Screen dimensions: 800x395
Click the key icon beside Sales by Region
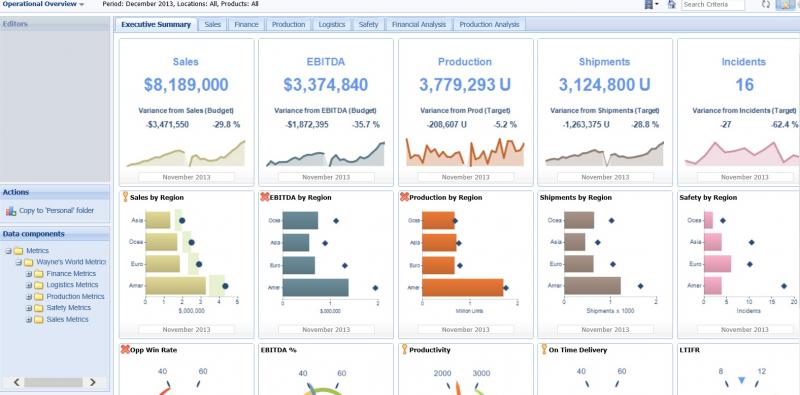point(125,196)
